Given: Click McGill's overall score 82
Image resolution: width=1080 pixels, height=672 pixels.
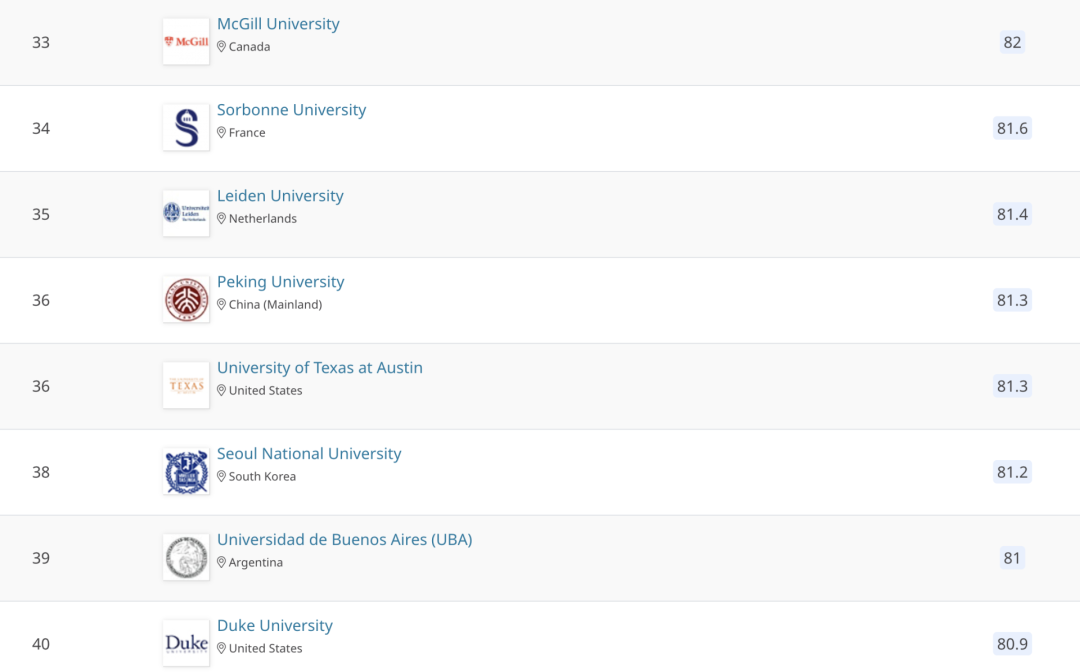Looking at the screenshot, I should click(x=1012, y=42).
